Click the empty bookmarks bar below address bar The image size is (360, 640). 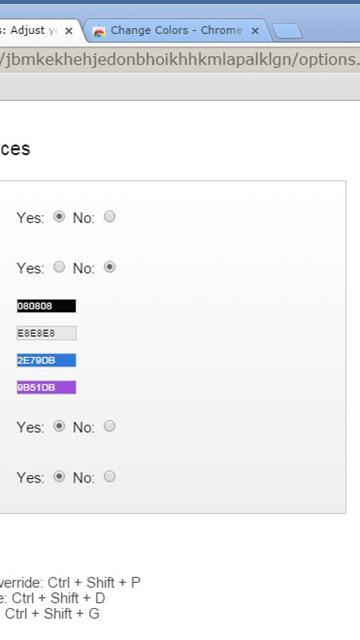180,87
